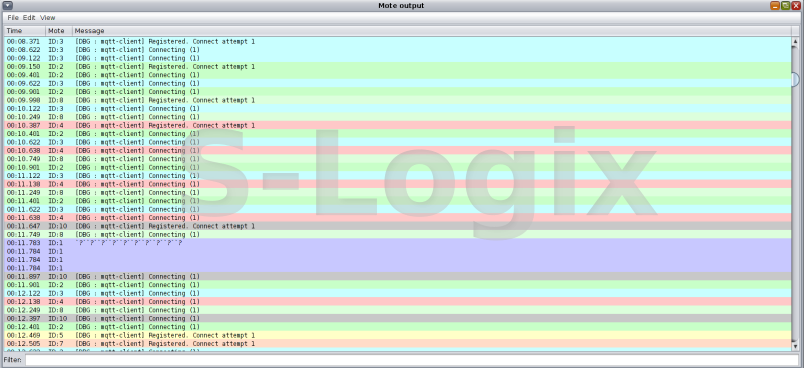Select the log row at 00:10.622
This screenshot has height=368, width=805.
(397, 142)
